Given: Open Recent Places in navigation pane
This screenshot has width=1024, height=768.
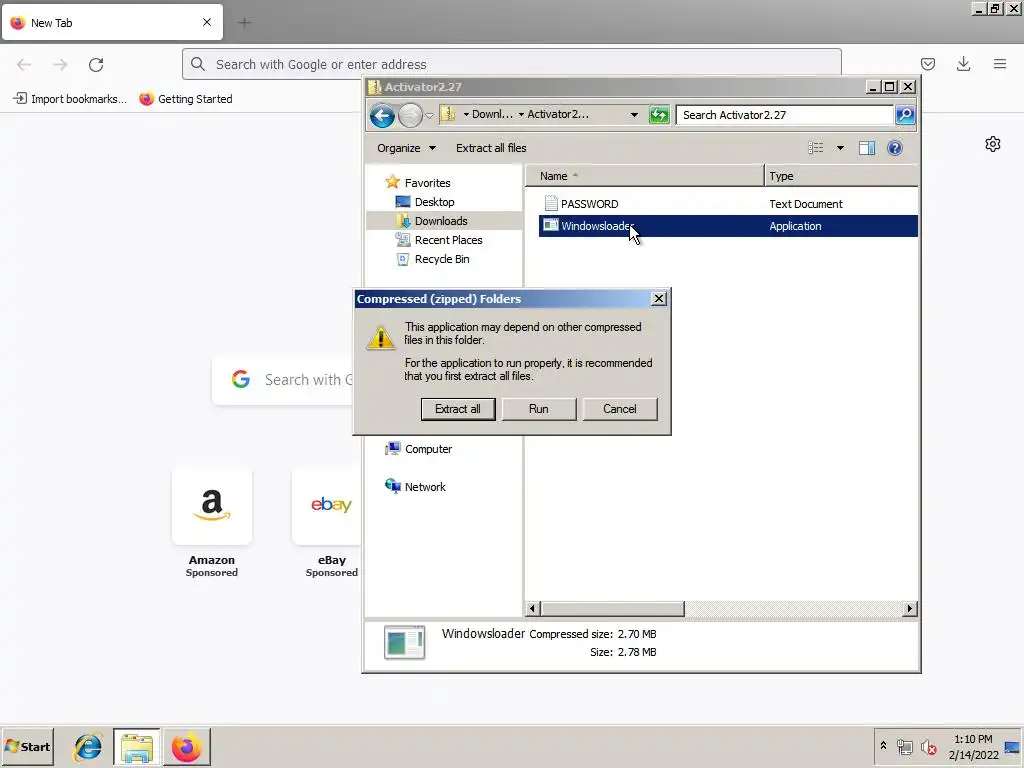Looking at the screenshot, I should [449, 240].
